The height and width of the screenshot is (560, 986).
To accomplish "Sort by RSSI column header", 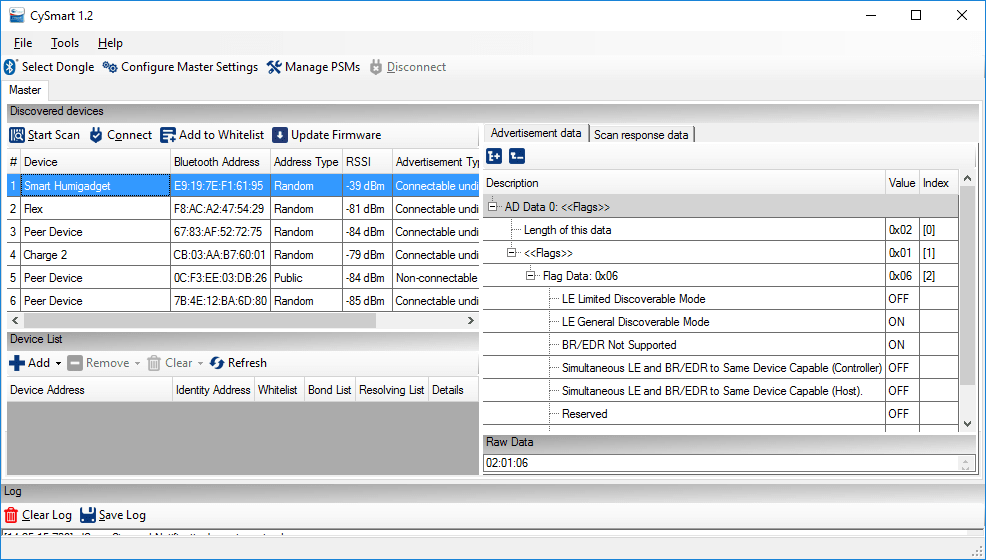I will (367, 162).
